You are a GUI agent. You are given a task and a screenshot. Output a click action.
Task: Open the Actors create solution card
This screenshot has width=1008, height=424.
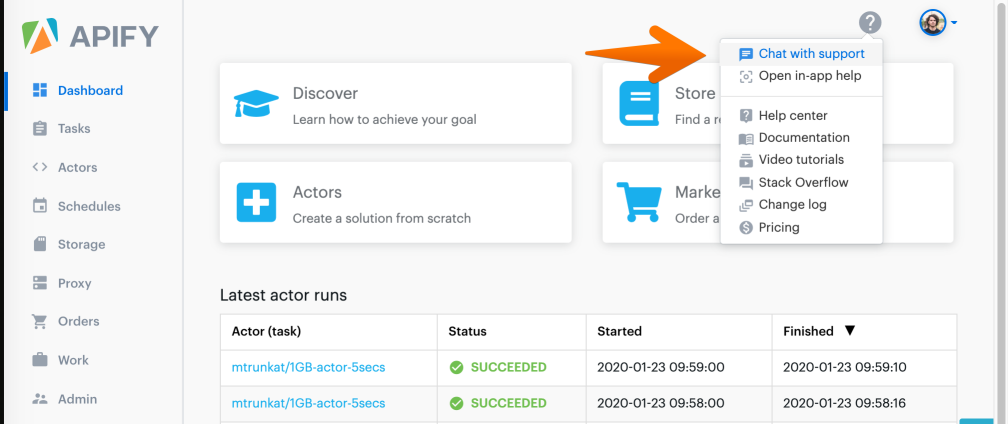(395, 202)
